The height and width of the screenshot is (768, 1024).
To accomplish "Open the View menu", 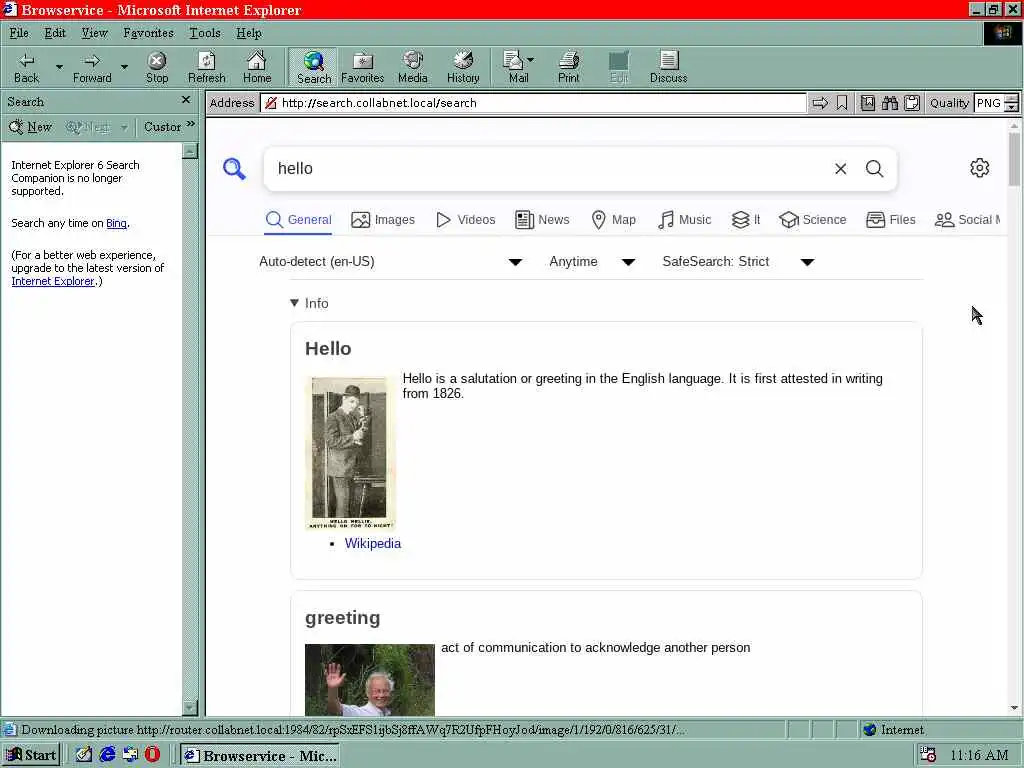I will click(94, 33).
